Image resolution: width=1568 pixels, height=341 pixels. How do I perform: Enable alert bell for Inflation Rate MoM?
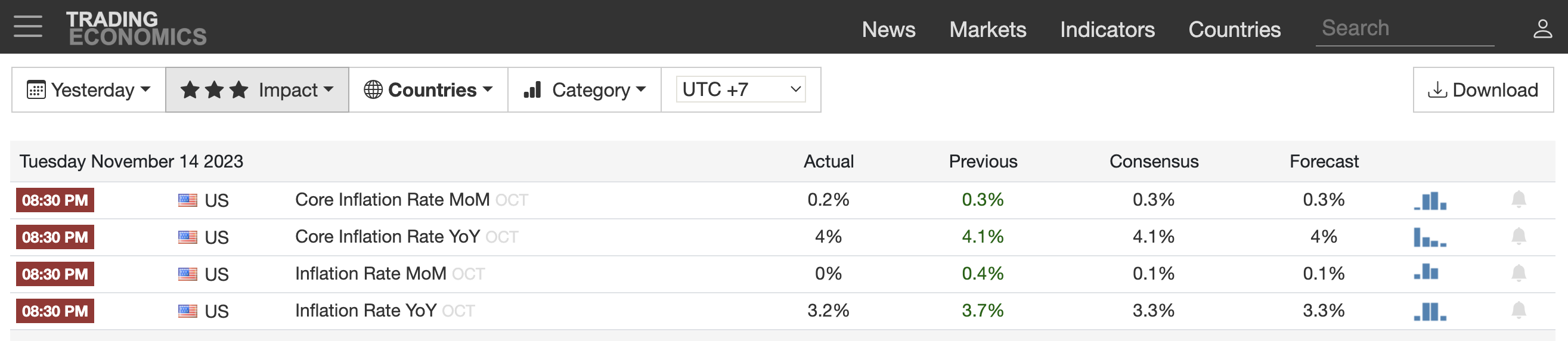[1519, 274]
